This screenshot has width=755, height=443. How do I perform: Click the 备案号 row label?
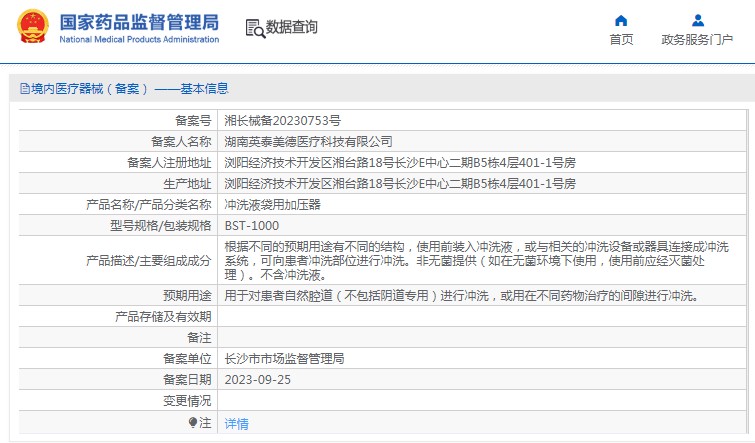(193, 120)
